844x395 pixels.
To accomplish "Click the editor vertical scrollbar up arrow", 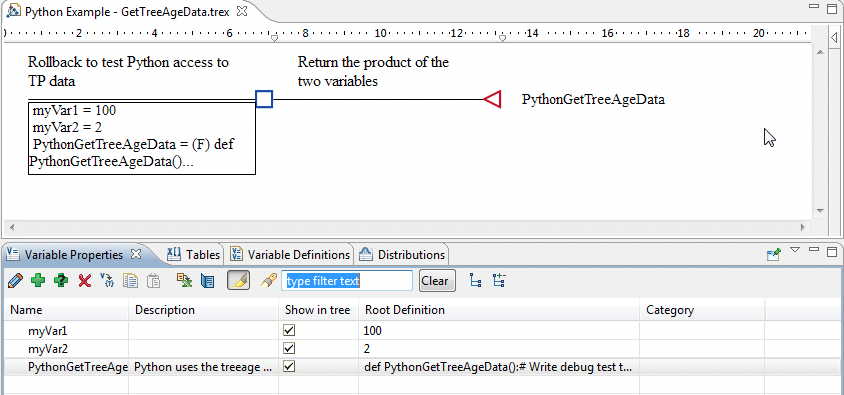I will [820, 52].
